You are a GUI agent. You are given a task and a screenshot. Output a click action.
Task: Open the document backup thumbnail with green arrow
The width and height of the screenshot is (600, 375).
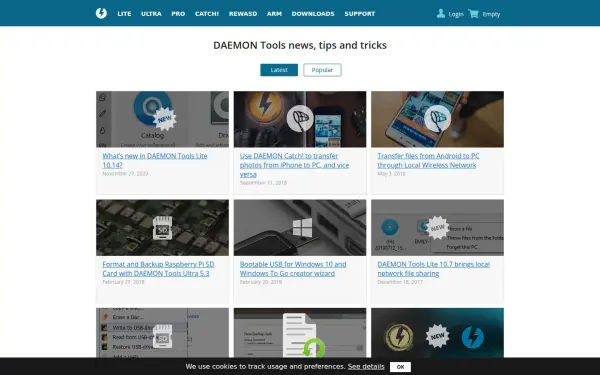[300, 333]
